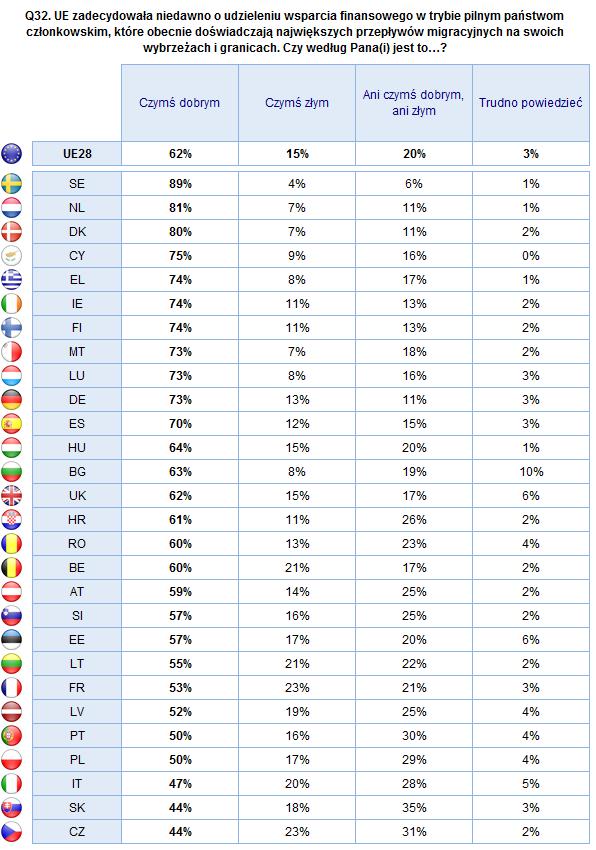Click the Czymś złym column header
This screenshot has width=596, height=850.
point(297,103)
